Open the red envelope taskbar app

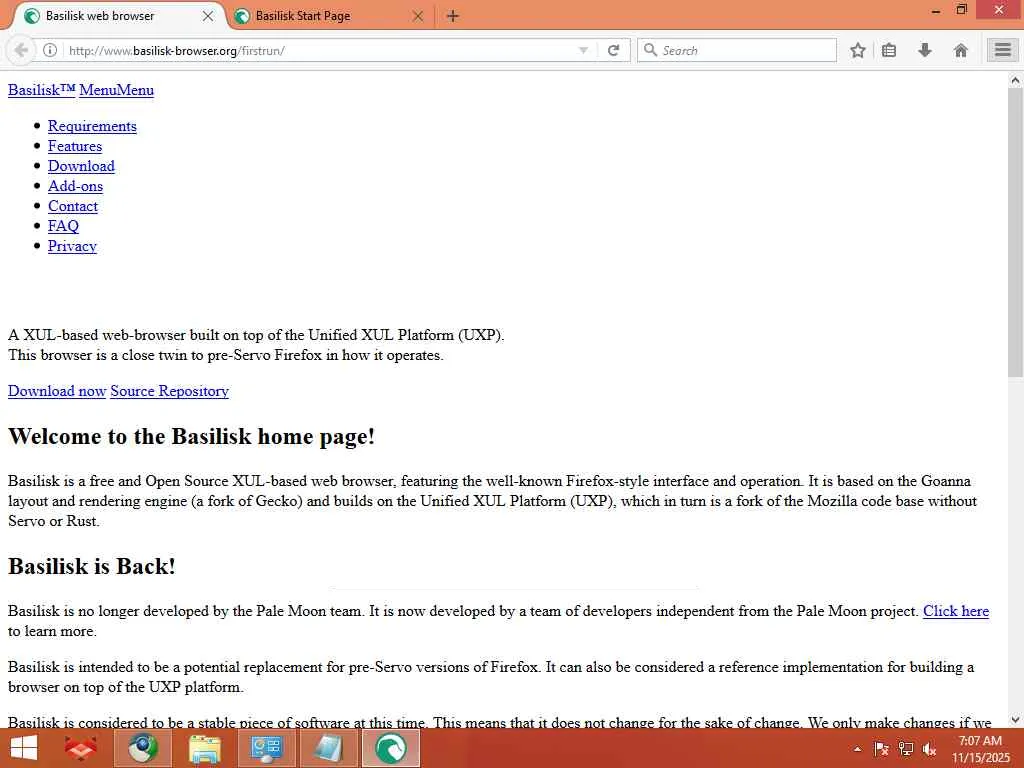[80, 748]
